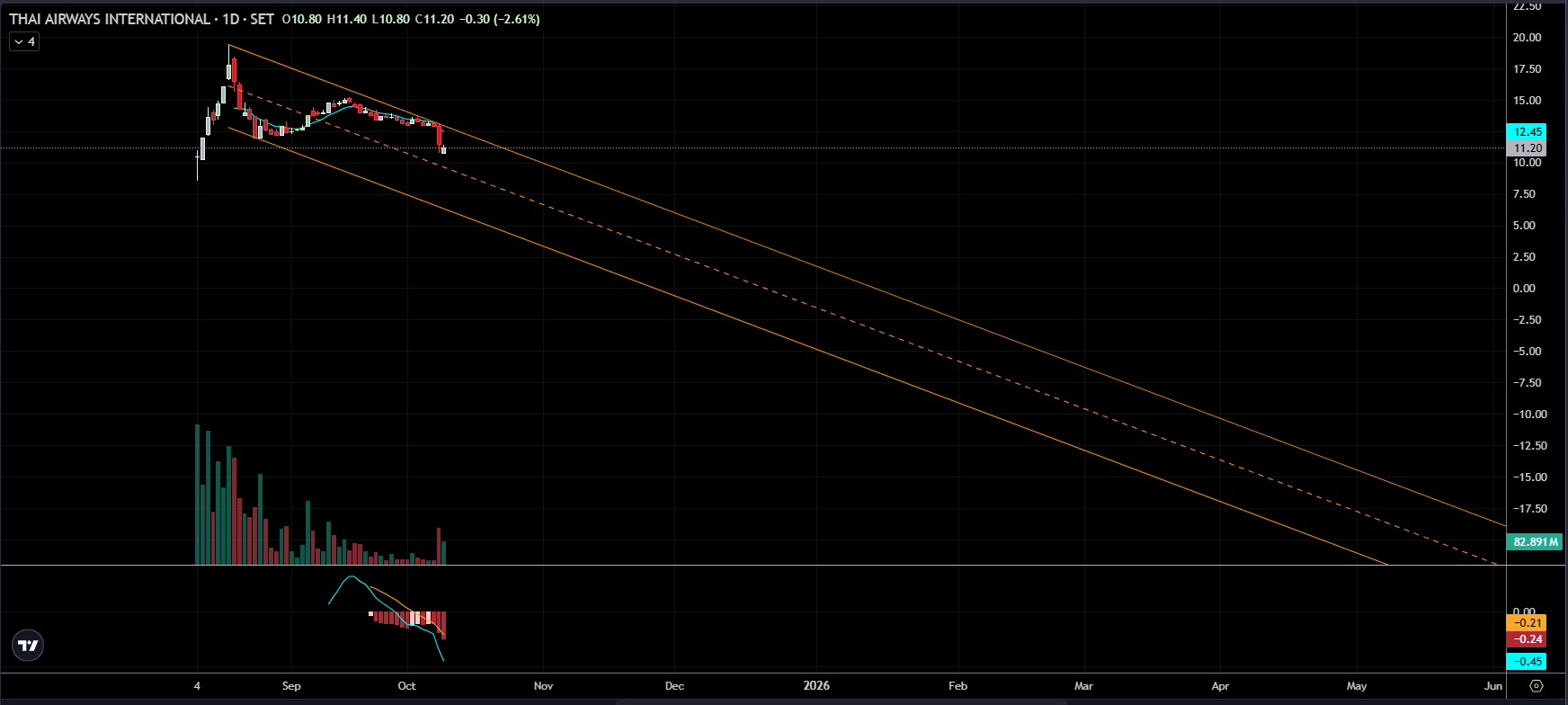This screenshot has width=1568, height=705.
Task: Select the open value O10.80
Action: point(301,19)
